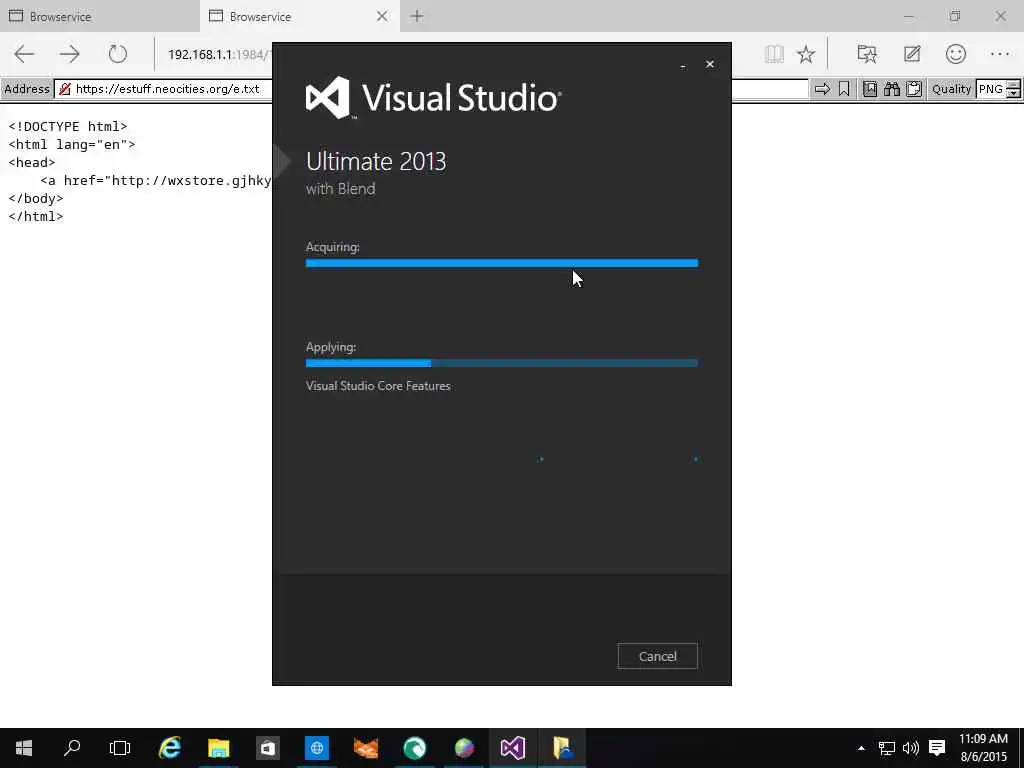Screen dimensions: 1024x768
Task: Click the <html lang="en"> line
Action: pos(72,144)
